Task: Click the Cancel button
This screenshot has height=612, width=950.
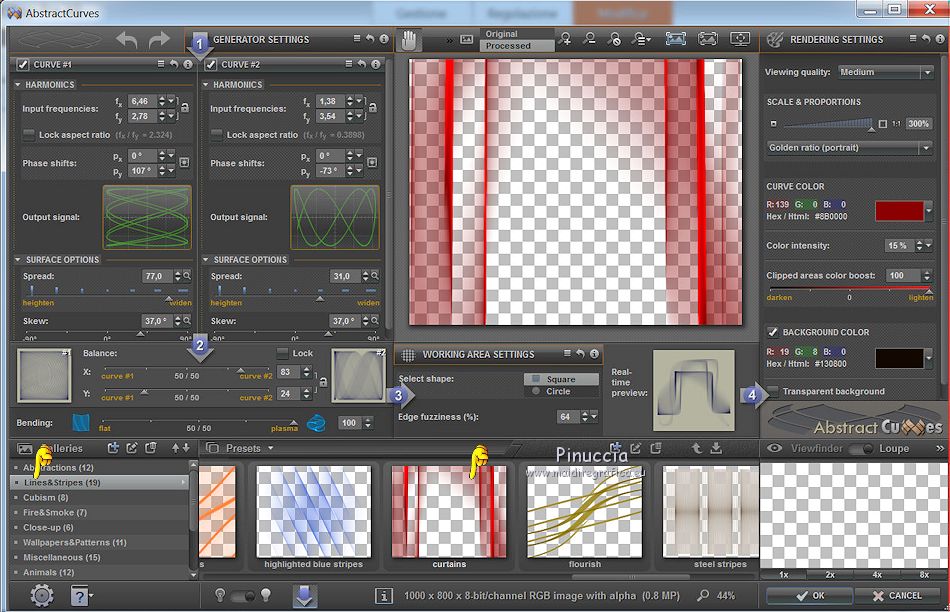Action: pos(897,596)
